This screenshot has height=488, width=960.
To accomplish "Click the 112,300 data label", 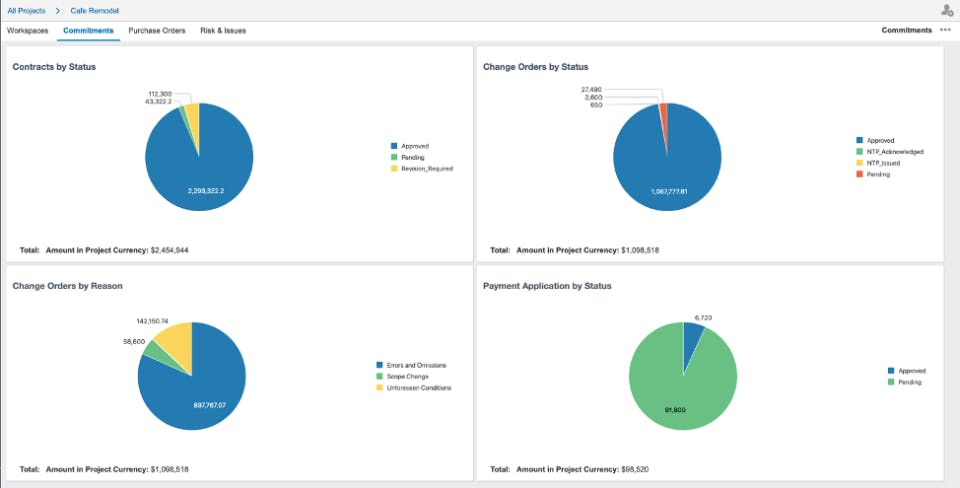I will click(161, 94).
